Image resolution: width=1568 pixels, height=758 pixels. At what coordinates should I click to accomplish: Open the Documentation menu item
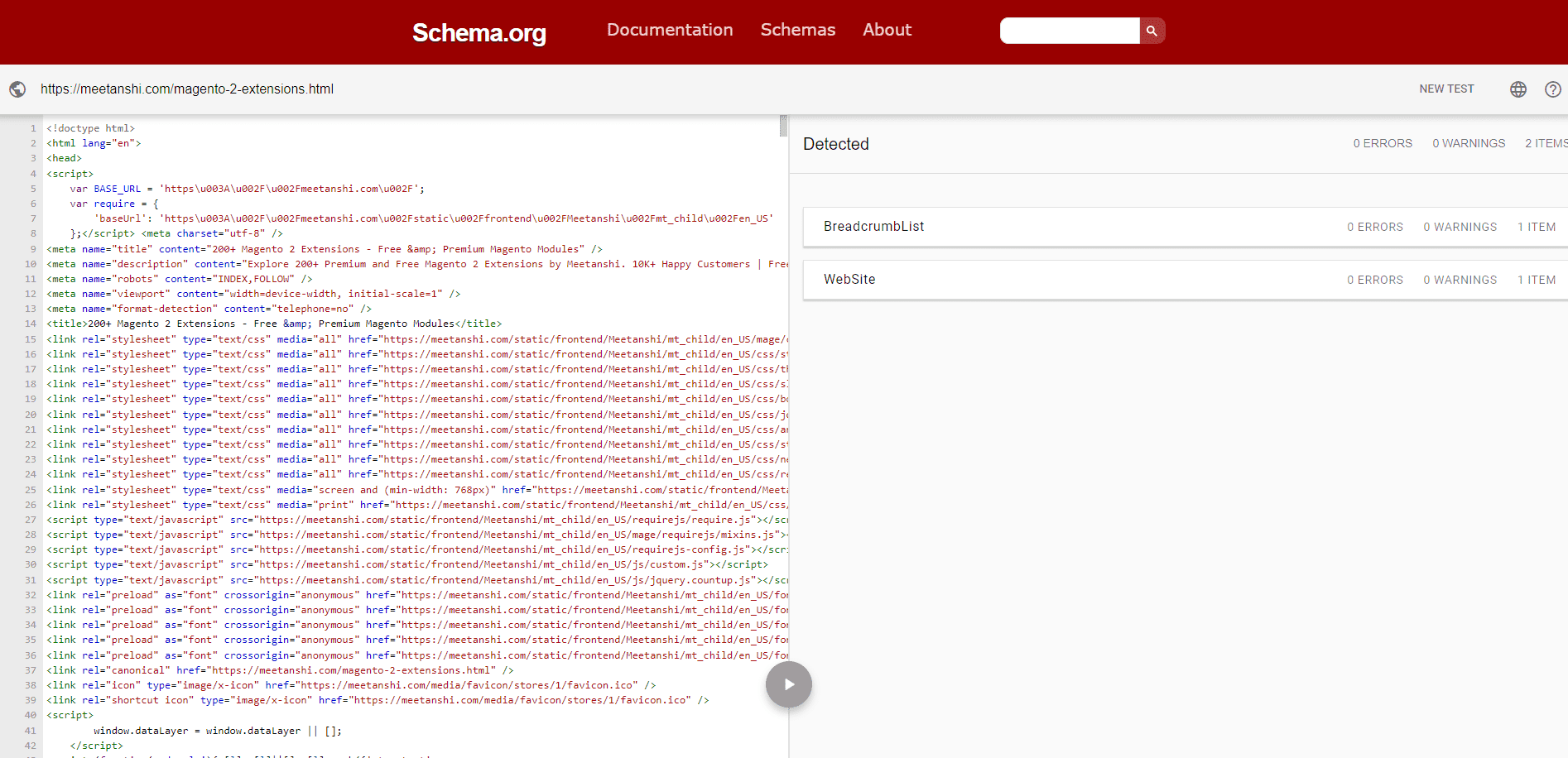[x=669, y=30]
